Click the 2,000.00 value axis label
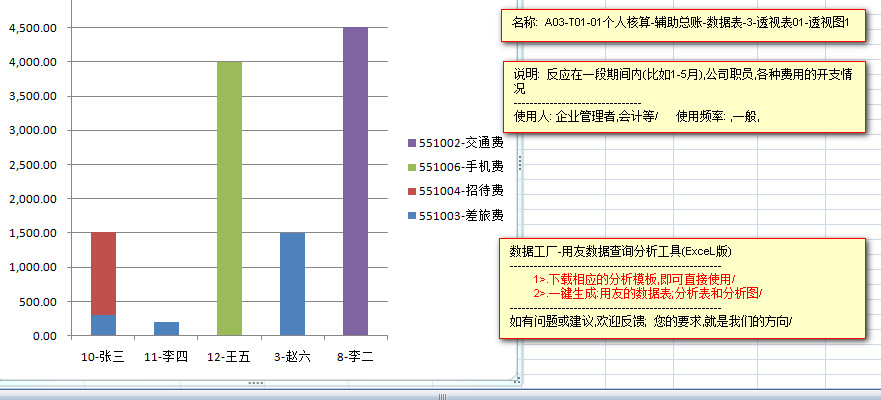The width and height of the screenshot is (881, 400). 35,199
